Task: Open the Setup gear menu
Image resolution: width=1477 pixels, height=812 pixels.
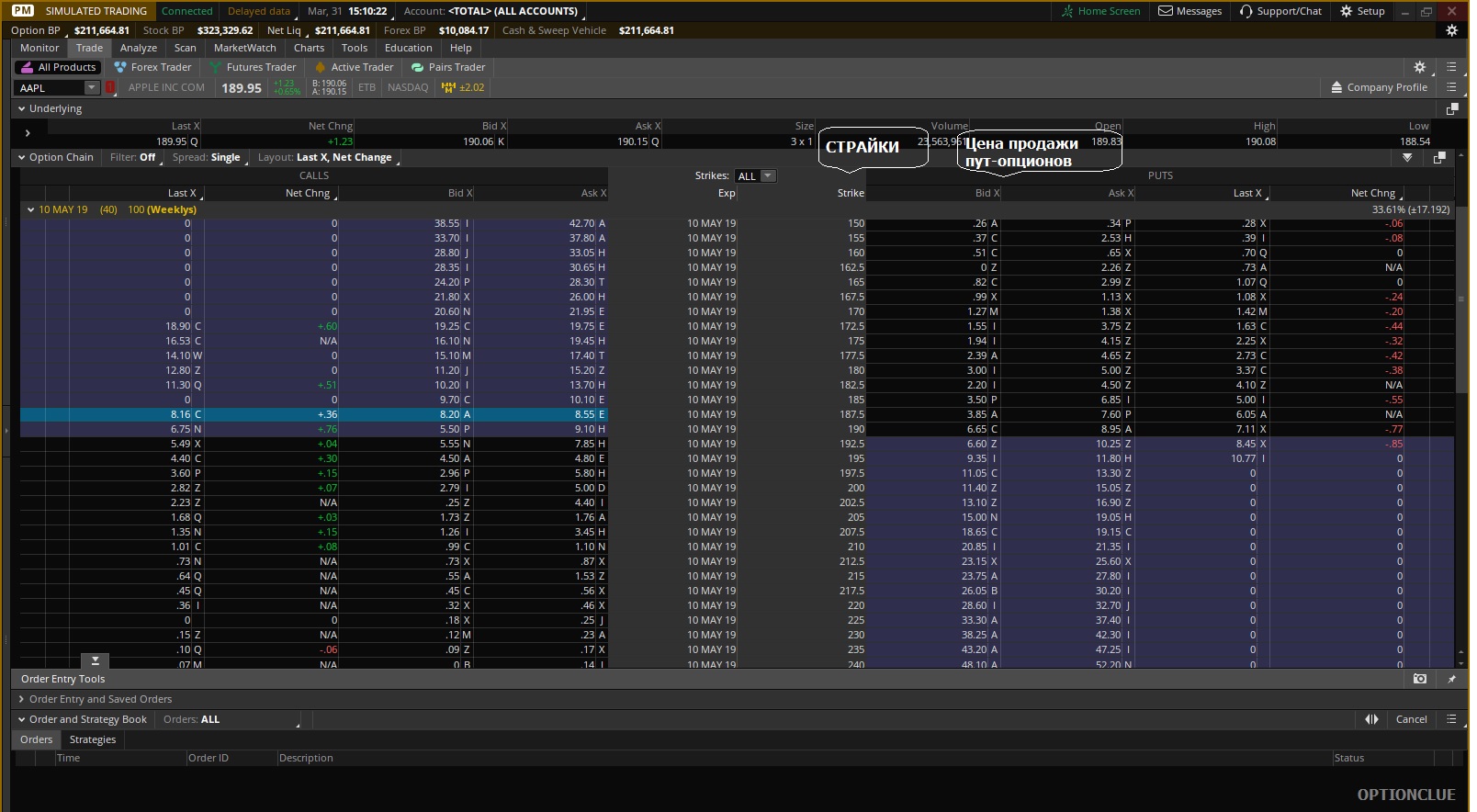Action: pos(1362,11)
